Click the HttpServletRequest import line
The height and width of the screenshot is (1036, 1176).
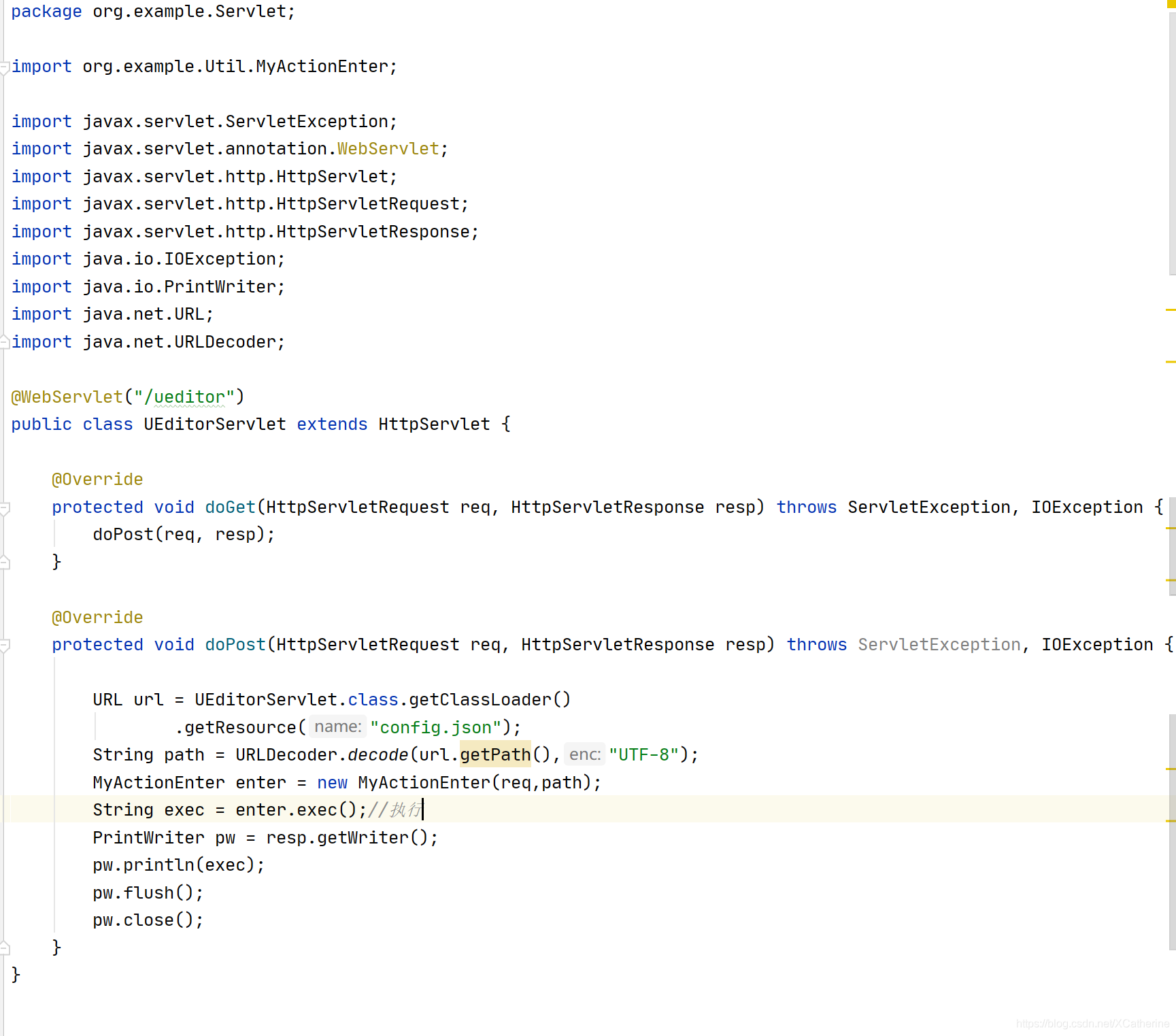click(240, 204)
